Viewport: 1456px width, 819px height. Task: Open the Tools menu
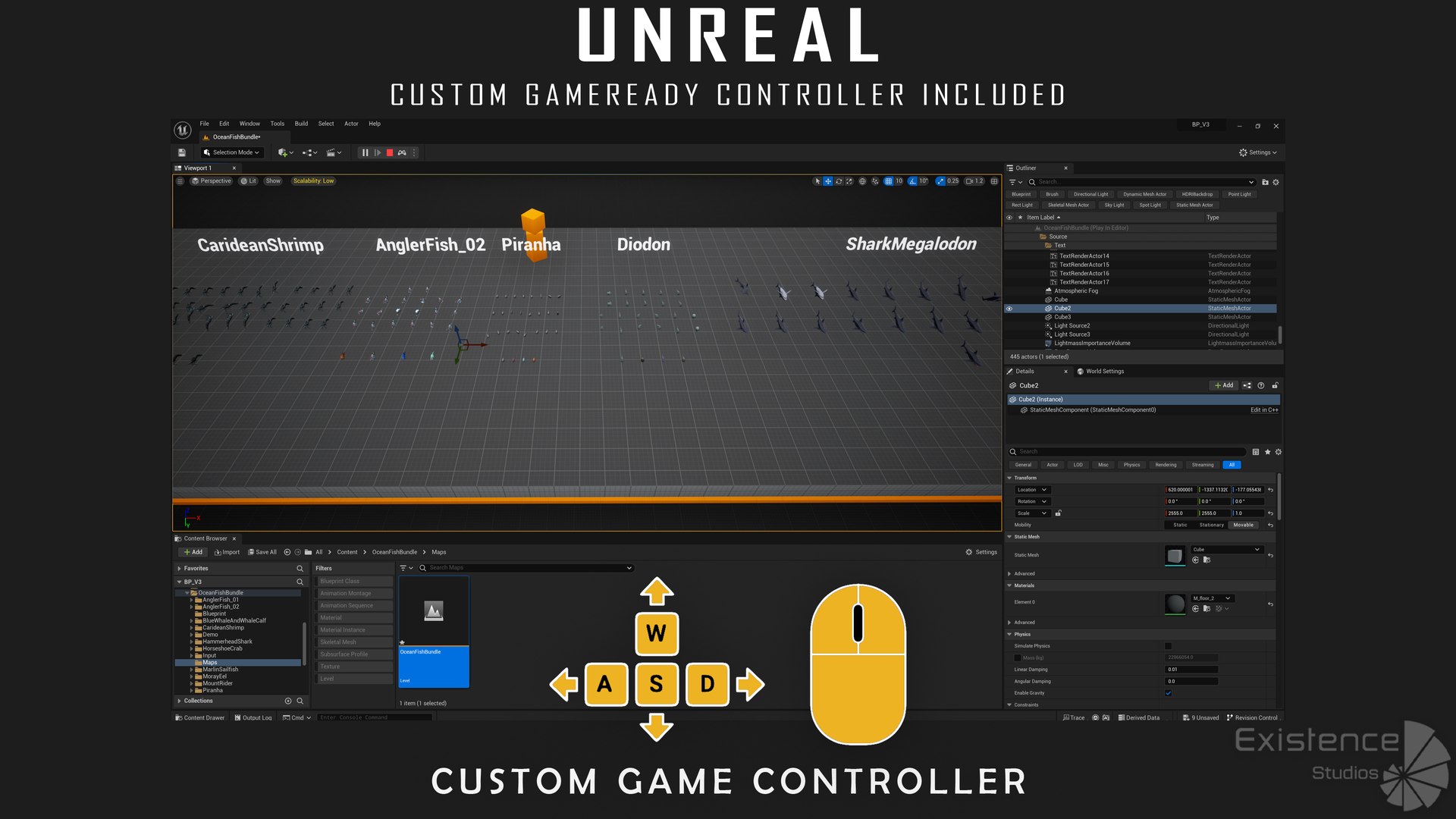click(x=278, y=124)
